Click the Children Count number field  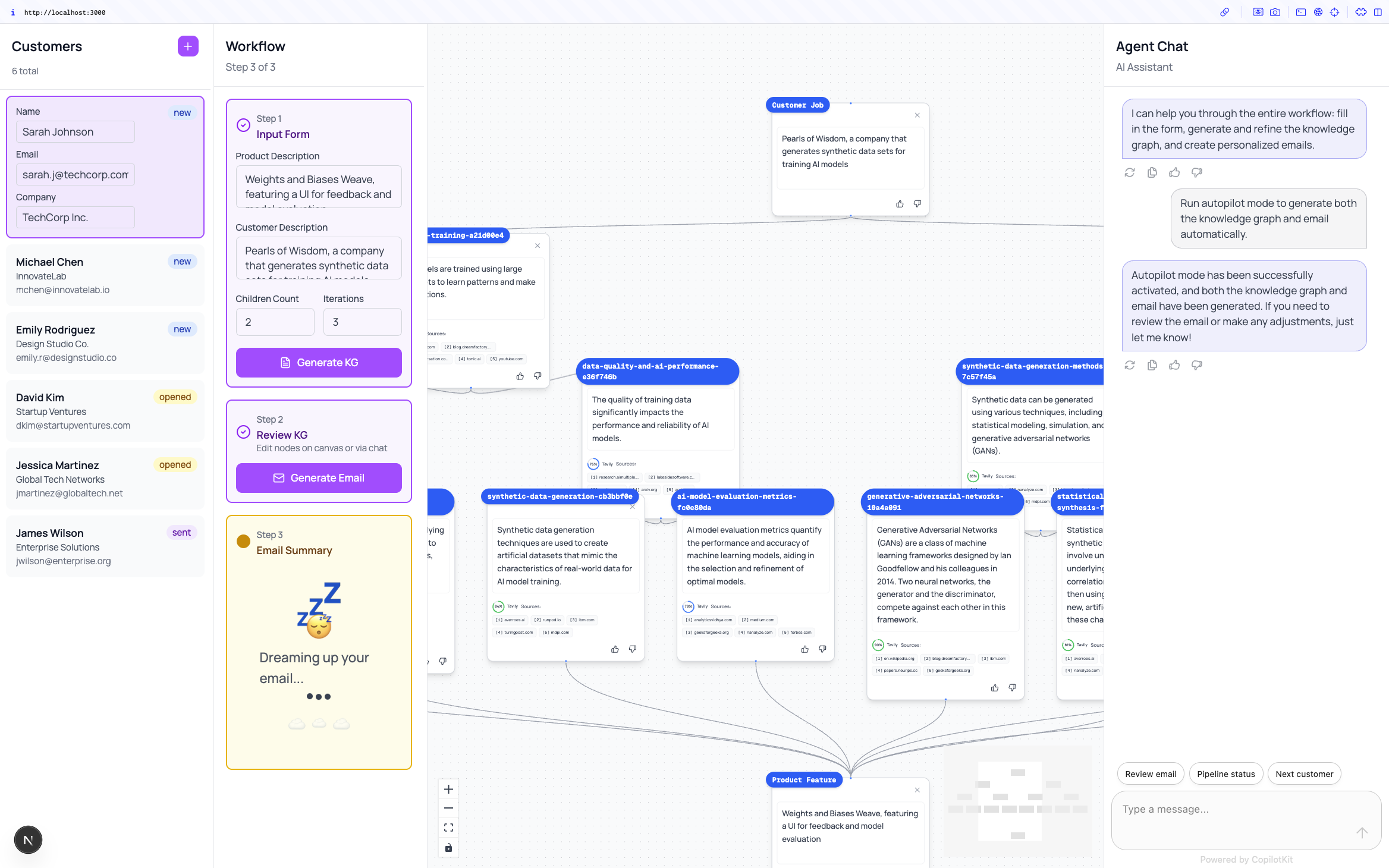tap(275, 322)
